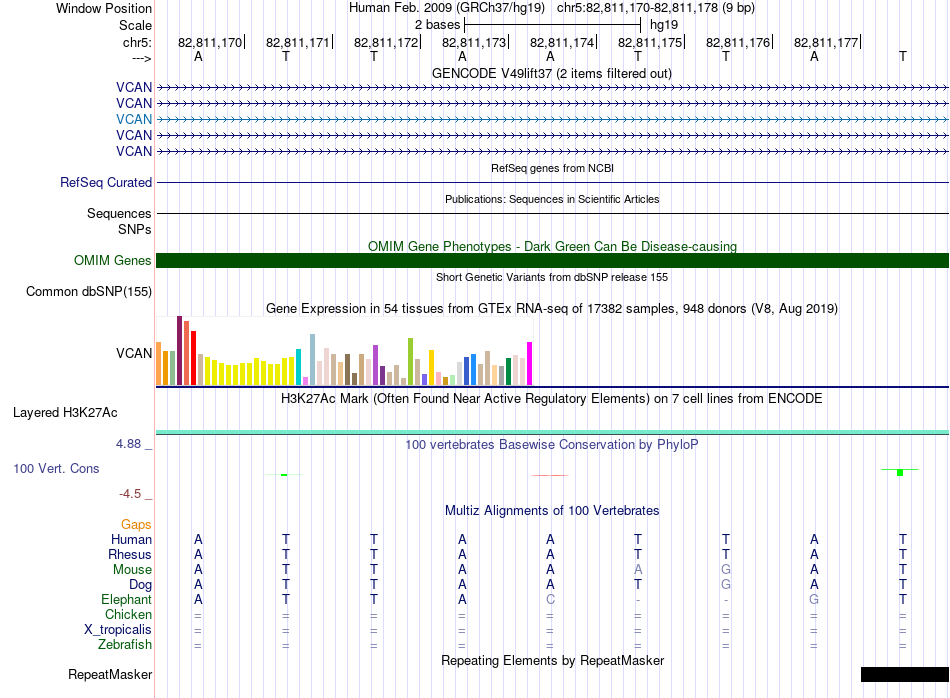Click the tallest maroon GTEx expression bar

point(179,350)
